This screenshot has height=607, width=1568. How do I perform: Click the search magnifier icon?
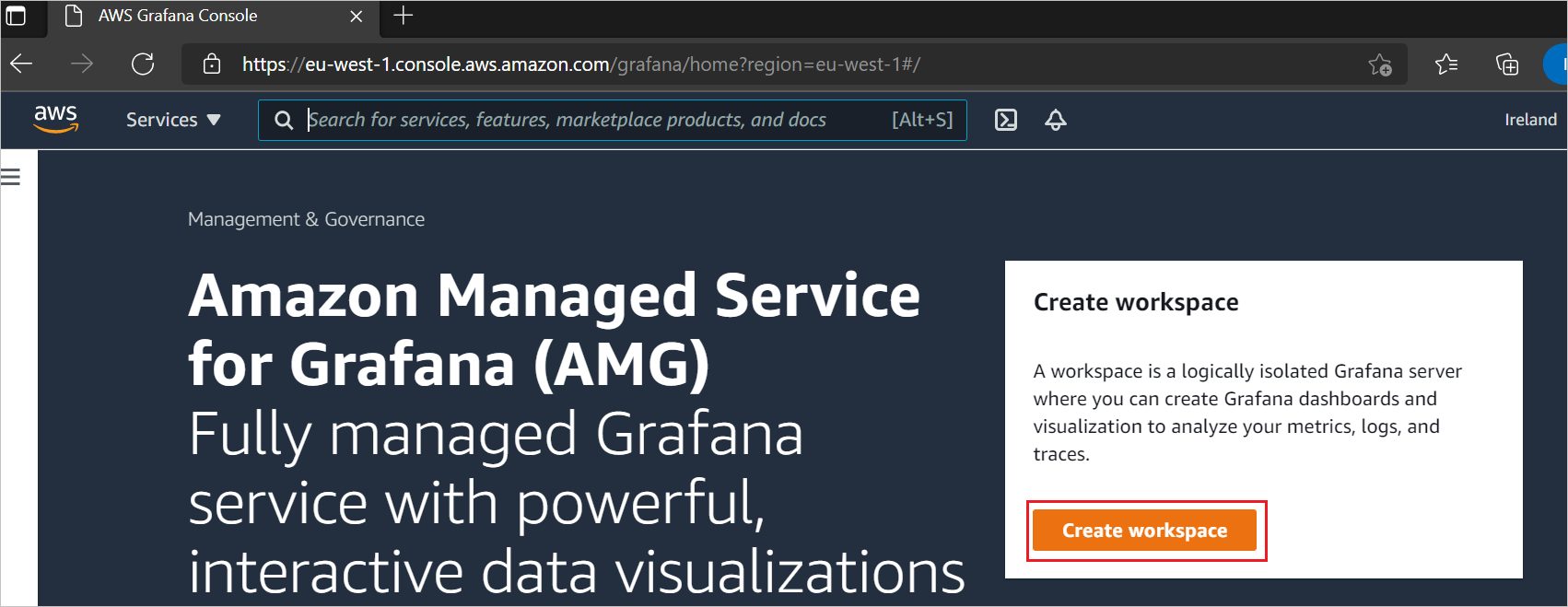pyautogui.click(x=283, y=120)
